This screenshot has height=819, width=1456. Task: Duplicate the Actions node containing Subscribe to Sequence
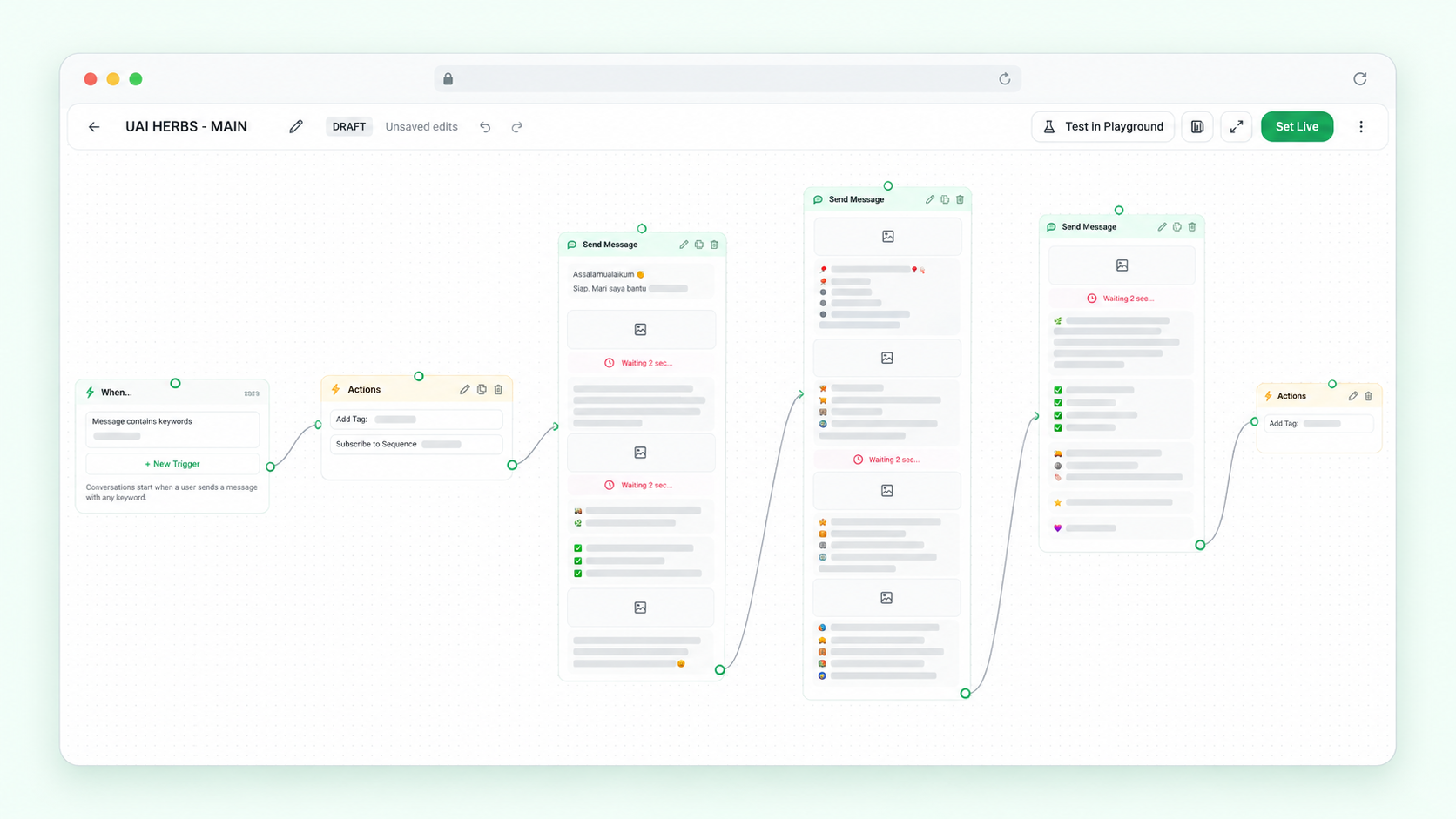(x=482, y=390)
